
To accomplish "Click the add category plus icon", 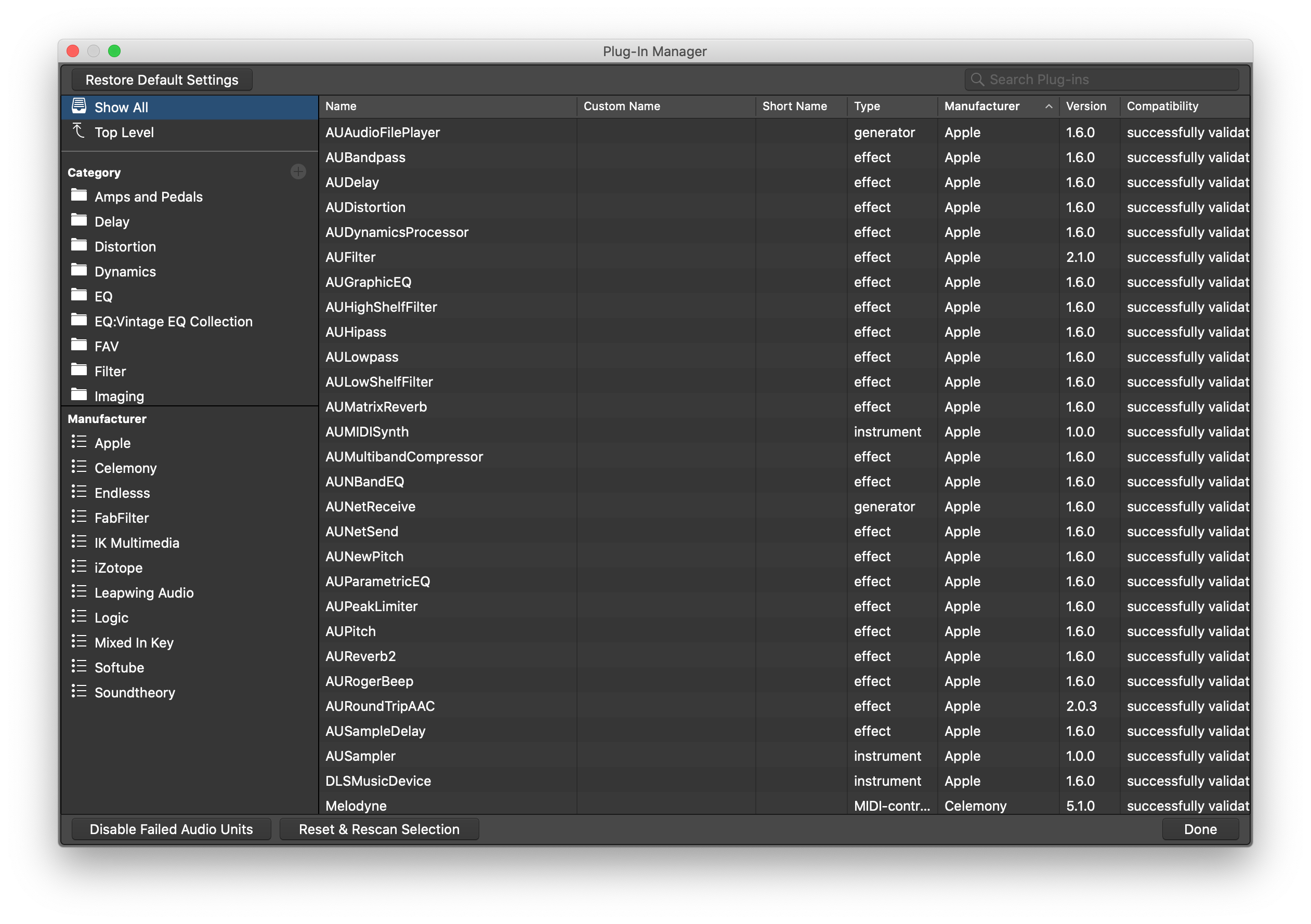I will pyautogui.click(x=298, y=172).
